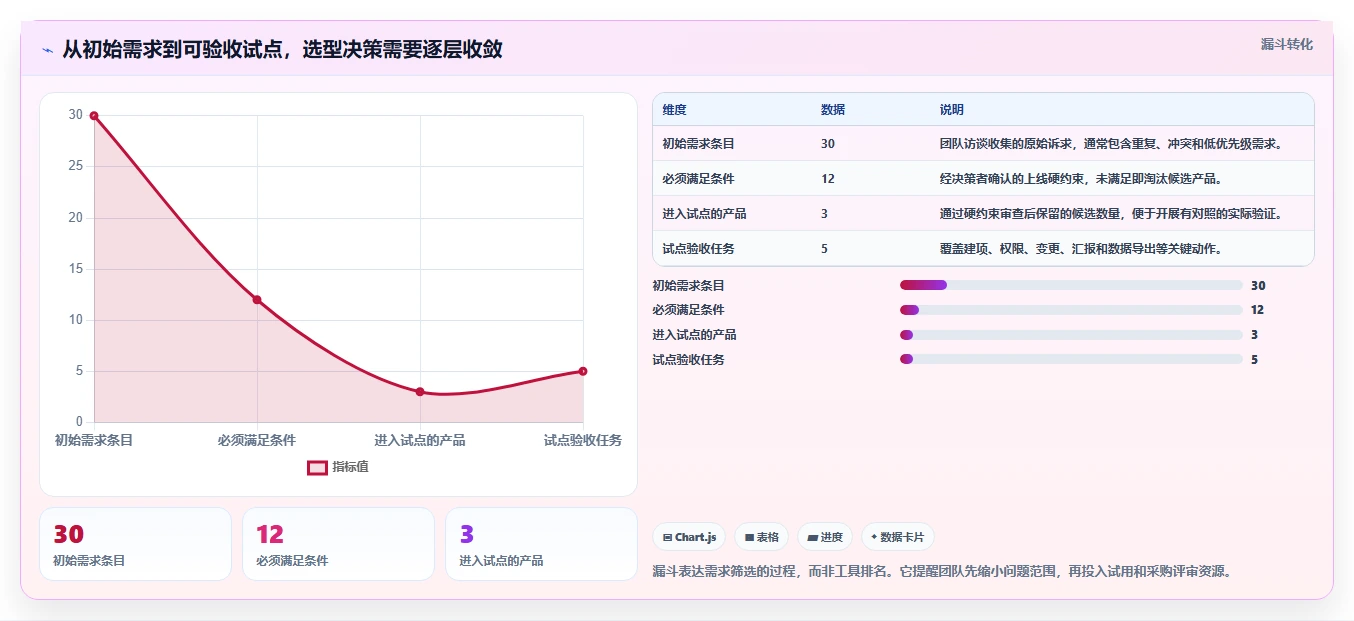Click the card title 从初始需求到可验收试点
Viewport: 1354px width, 621px height.
click(x=282, y=50)
